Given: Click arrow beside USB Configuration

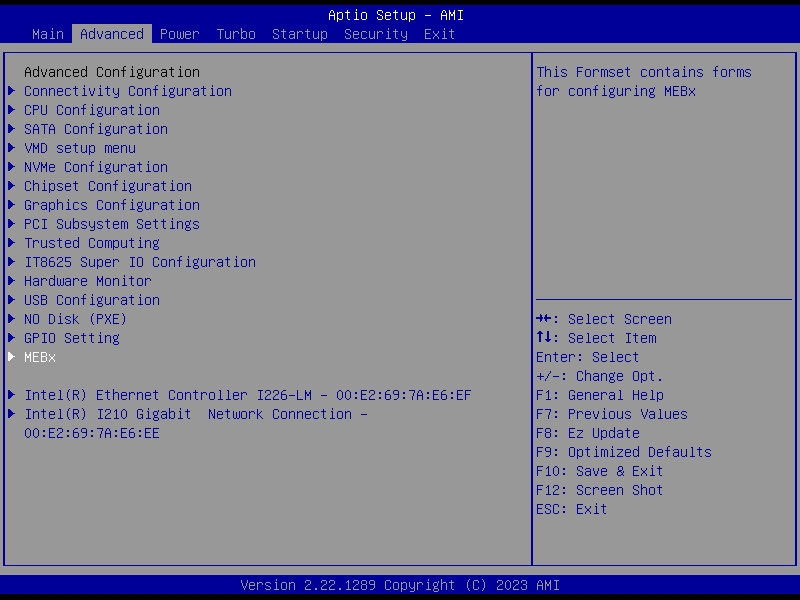Looking at the screenshot, I should 12,300.
